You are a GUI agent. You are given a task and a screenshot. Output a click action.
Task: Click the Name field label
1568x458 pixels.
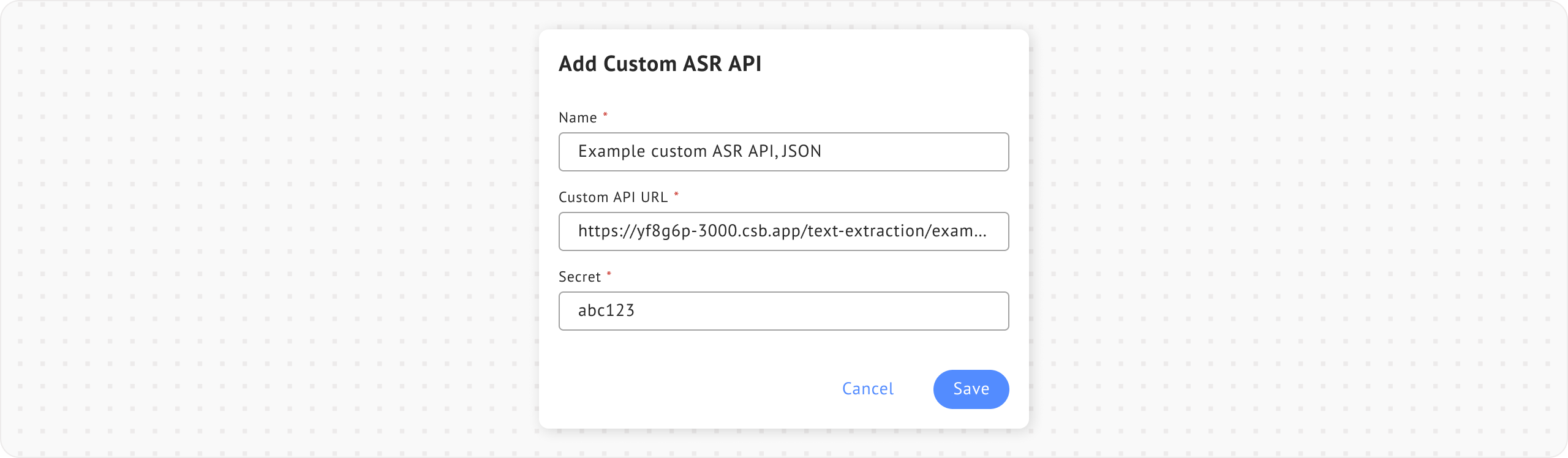pyautogui.click(x=578, y=118)
